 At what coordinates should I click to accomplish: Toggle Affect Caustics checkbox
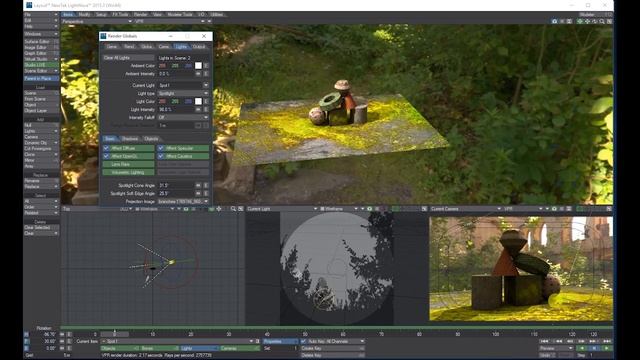[x=161, y=156]
